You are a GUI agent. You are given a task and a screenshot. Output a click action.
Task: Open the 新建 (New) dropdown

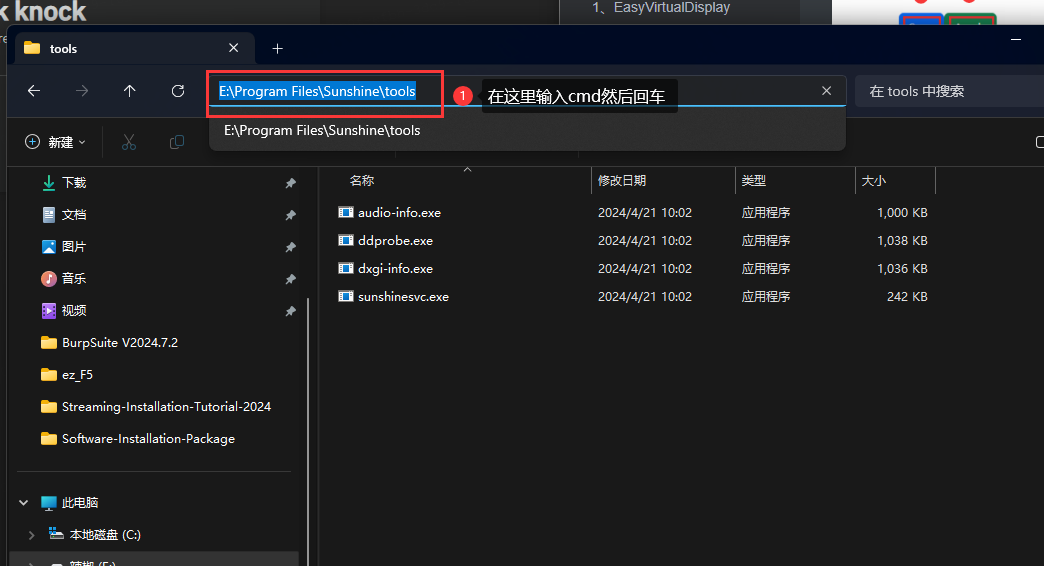coord(55,142)
